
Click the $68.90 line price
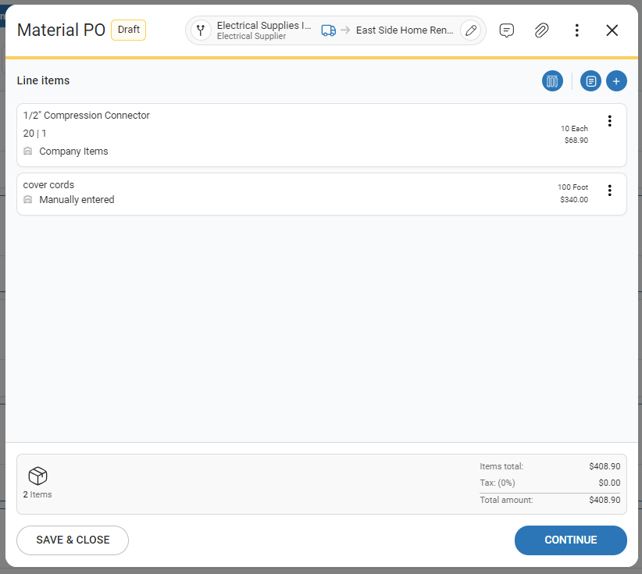click(x=576, y=140)
